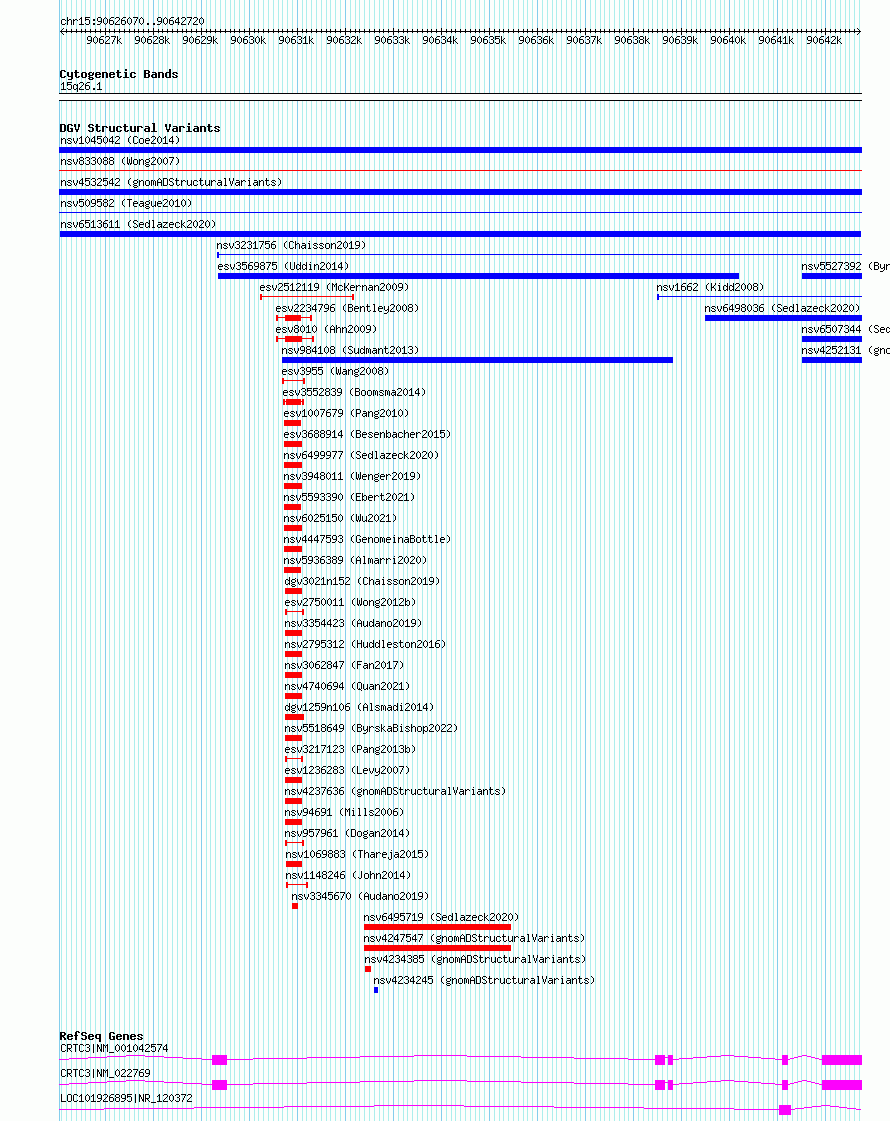Open nsv4532542 (gnomADStructuralVariants) label
This screenshot has width=890, height=1121.
tap(171, 182)
